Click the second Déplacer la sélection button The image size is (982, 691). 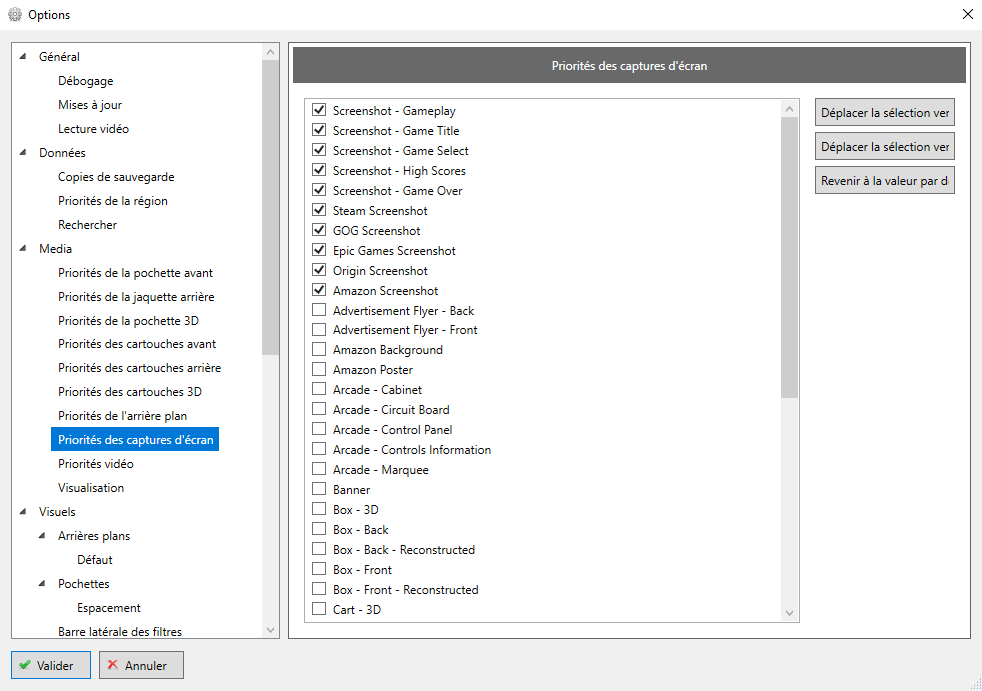[884, 146]
